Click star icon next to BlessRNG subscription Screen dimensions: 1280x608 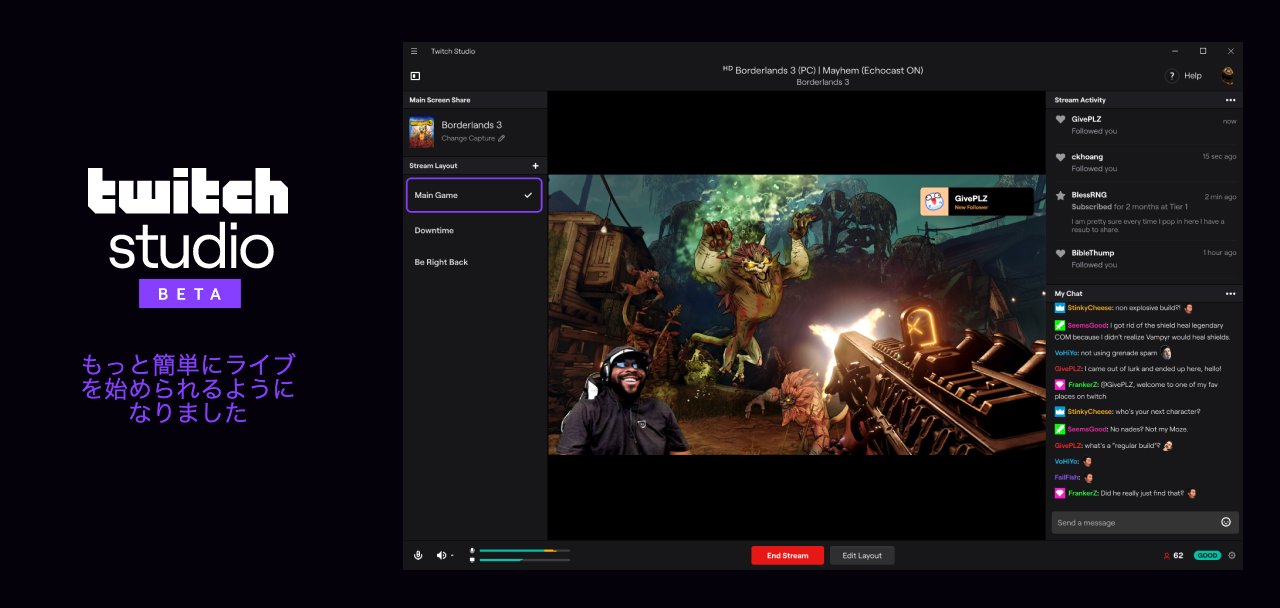pos(1060,196)
